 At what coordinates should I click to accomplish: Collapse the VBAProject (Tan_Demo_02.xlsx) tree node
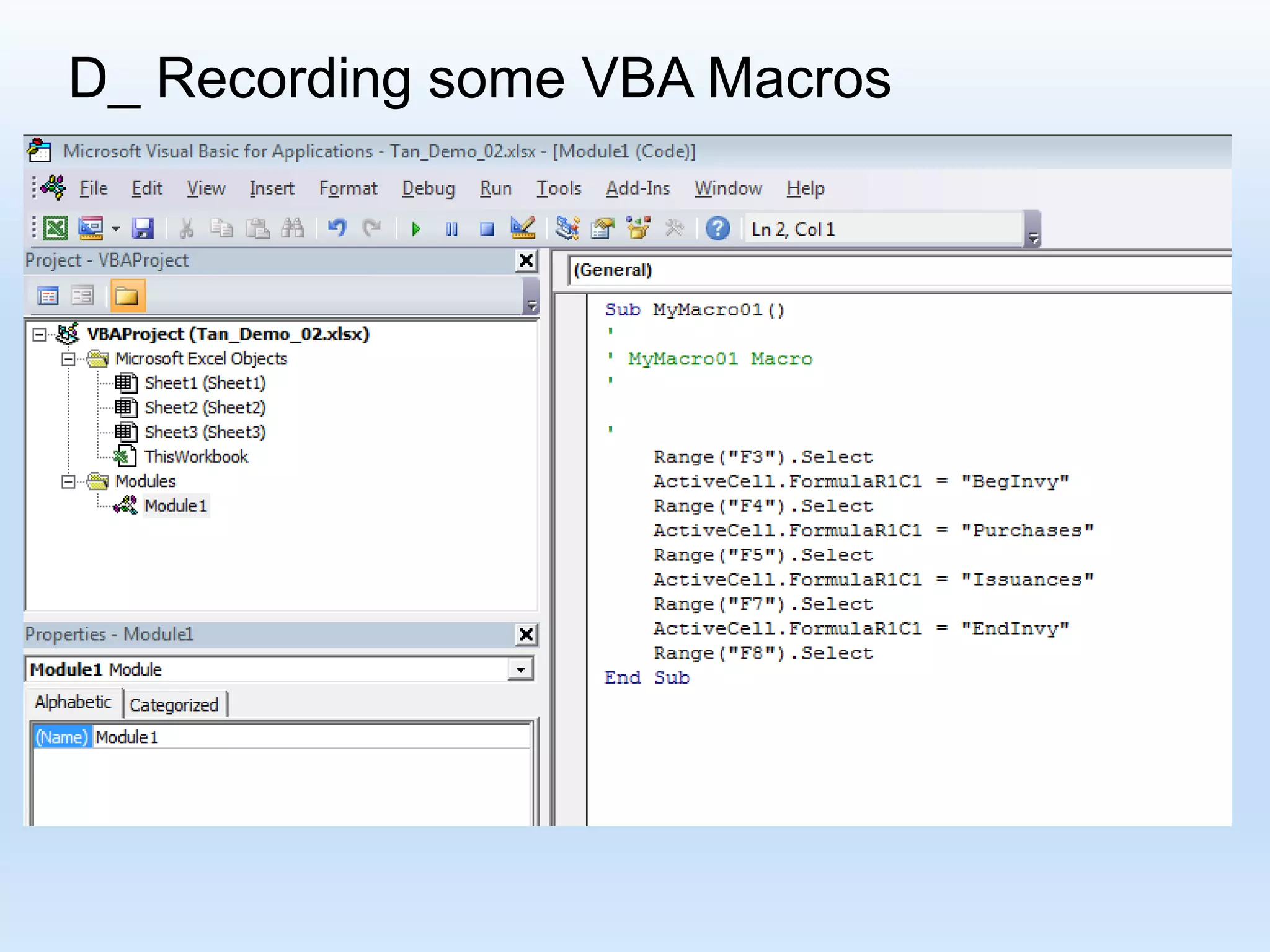(x=39, y=335)
